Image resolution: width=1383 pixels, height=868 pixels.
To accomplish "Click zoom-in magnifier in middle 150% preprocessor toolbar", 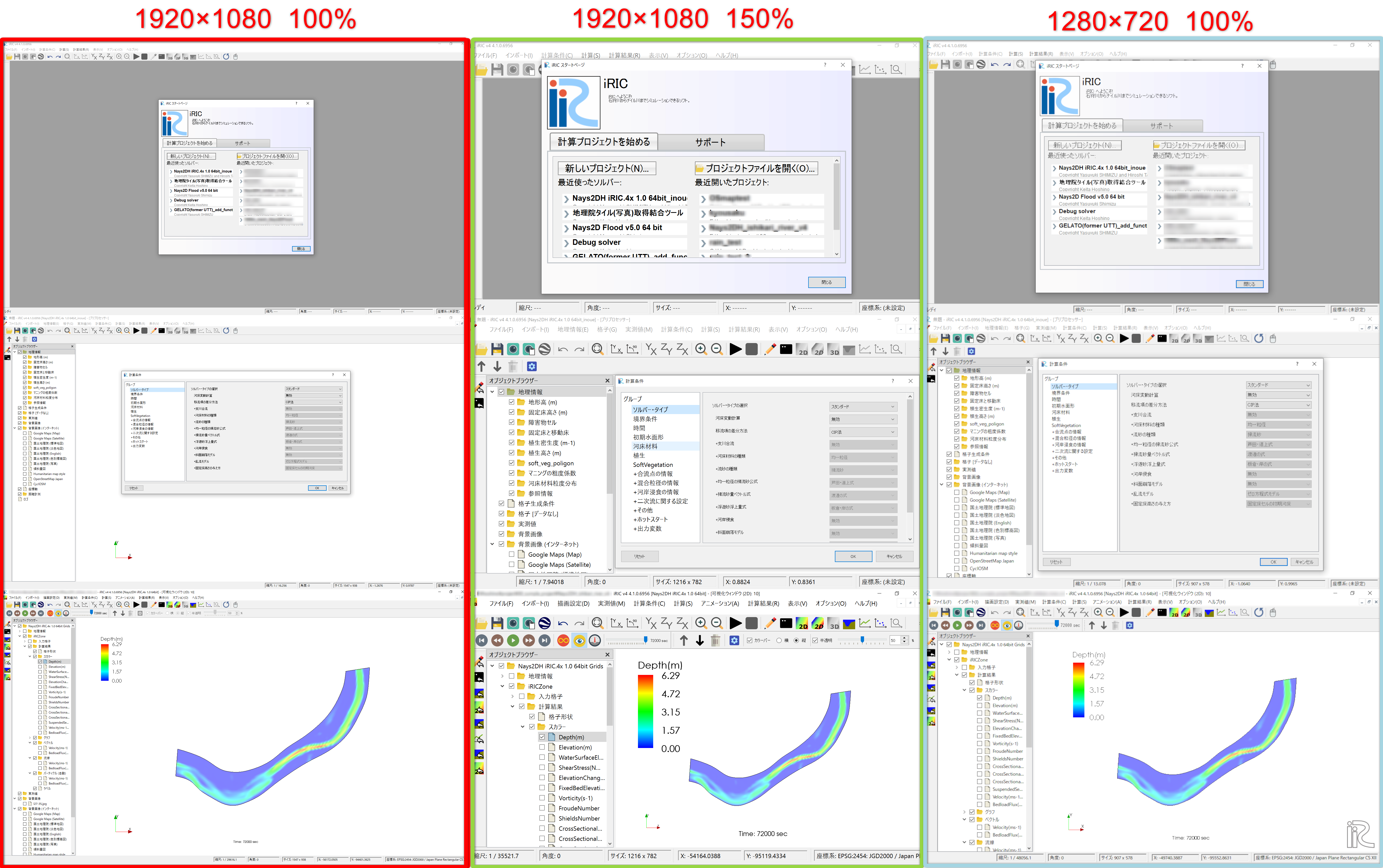I will tap(700, 349).
